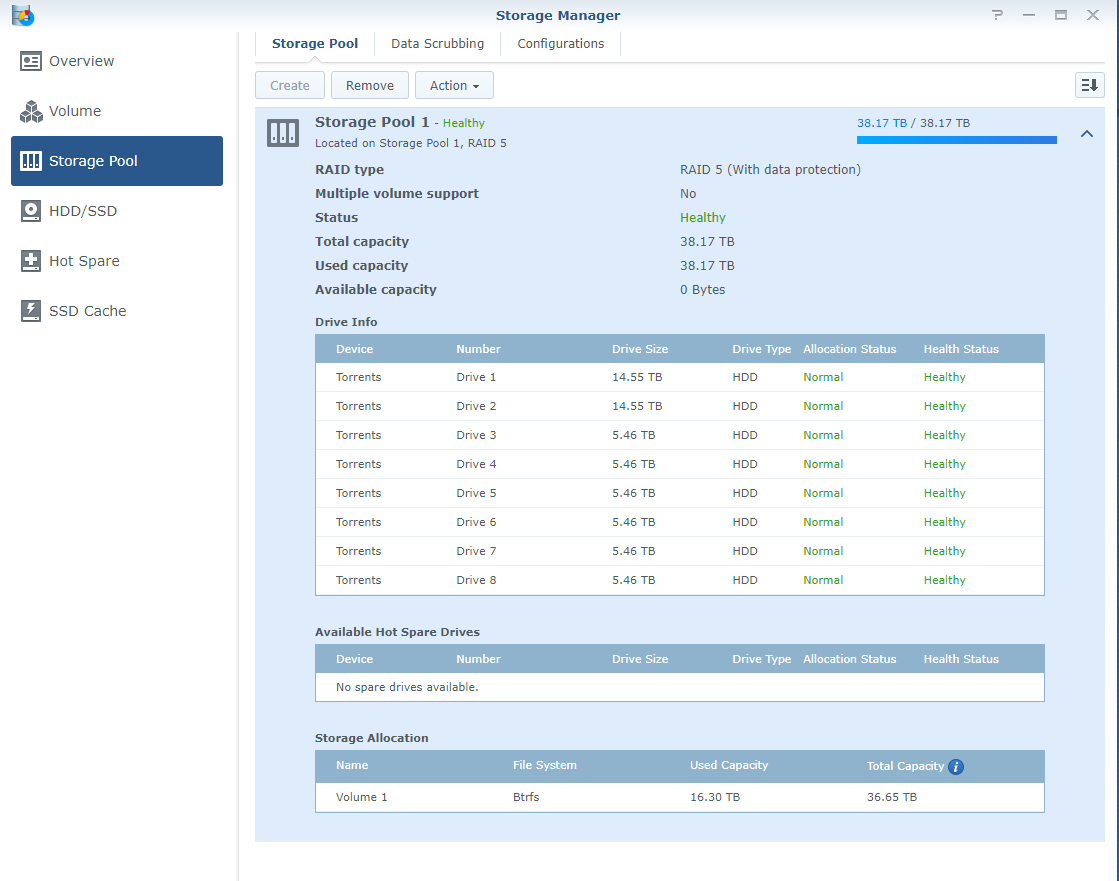Click the Remove button

(x=369, y=85)
